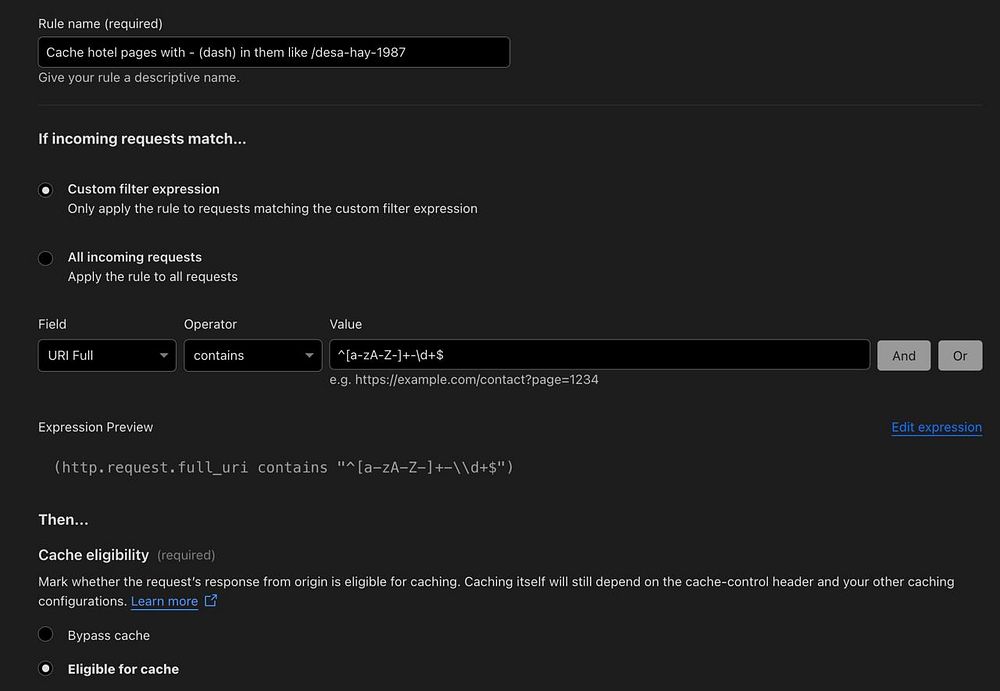Viewport: 1000px width, 691px height.
Task: Click the external link icon beside Learn more
Action: point(210,601)
